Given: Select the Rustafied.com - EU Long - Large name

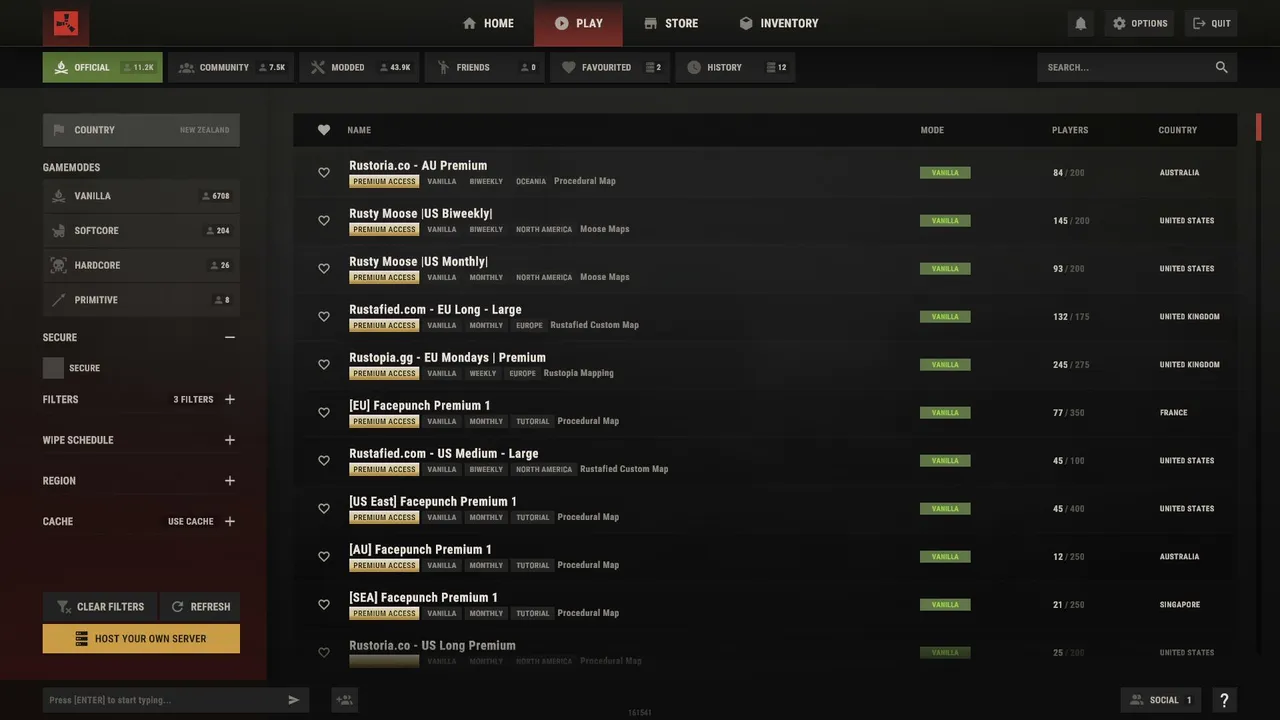Looking at the screenshot, I should pyautogui.click(x=435, y=310).
